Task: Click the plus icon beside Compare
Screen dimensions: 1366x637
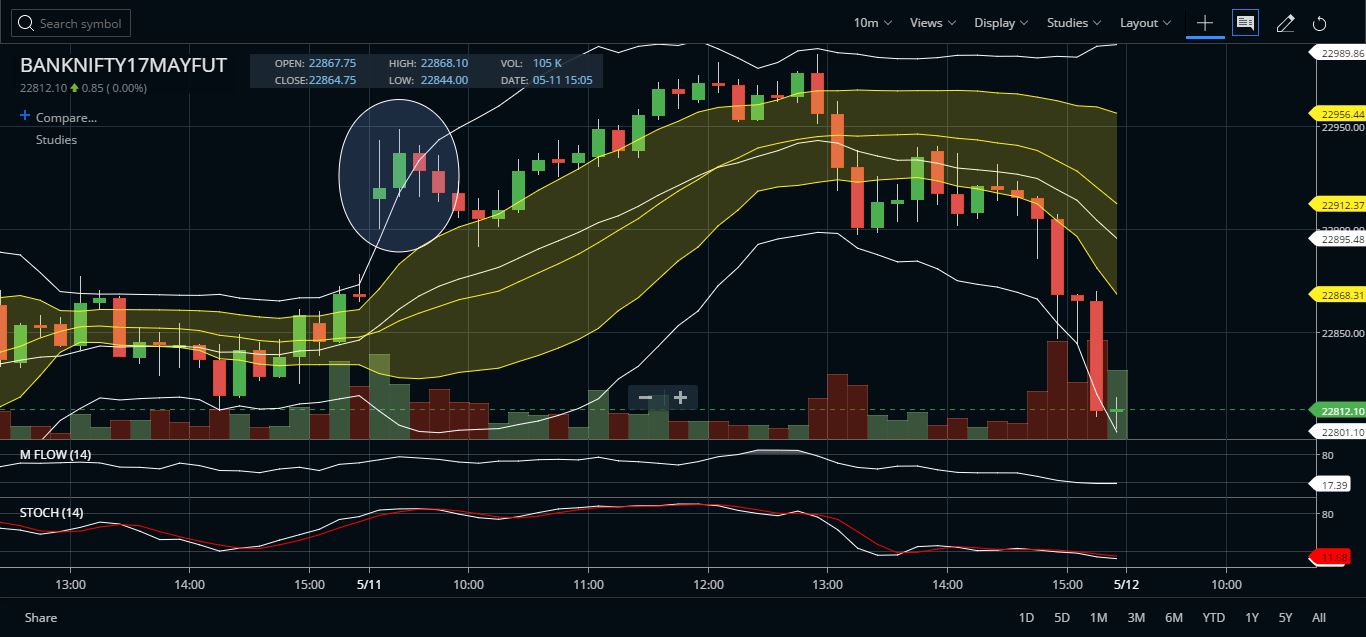Action: pyautogui.click(x=25, y=117)
